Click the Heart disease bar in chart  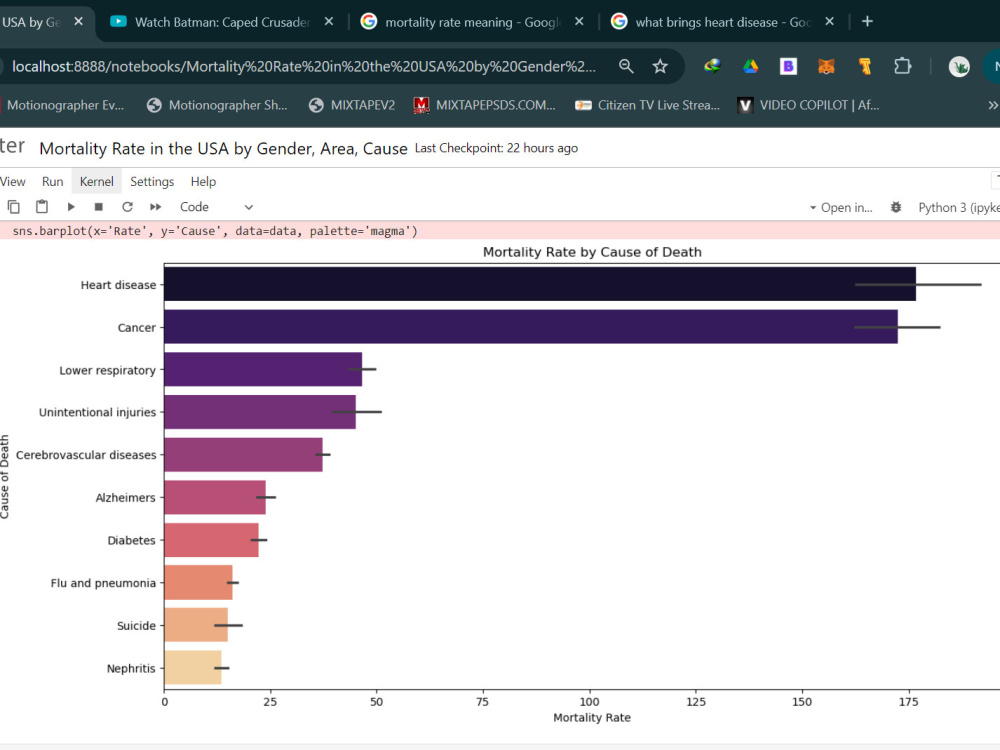click(540, 284)
